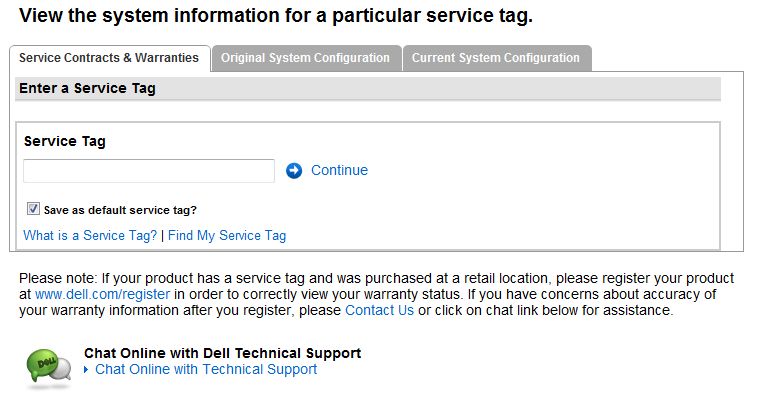
Task: Click the 'Service Tag' field label
Action: [x=65, y=142]
